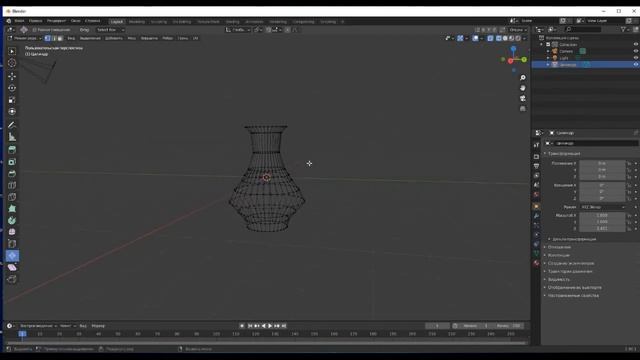Open the XYZ Euler rotation mode dropdown
The width and height of the screenshot is (640, 360).
(x=602, y=207)
